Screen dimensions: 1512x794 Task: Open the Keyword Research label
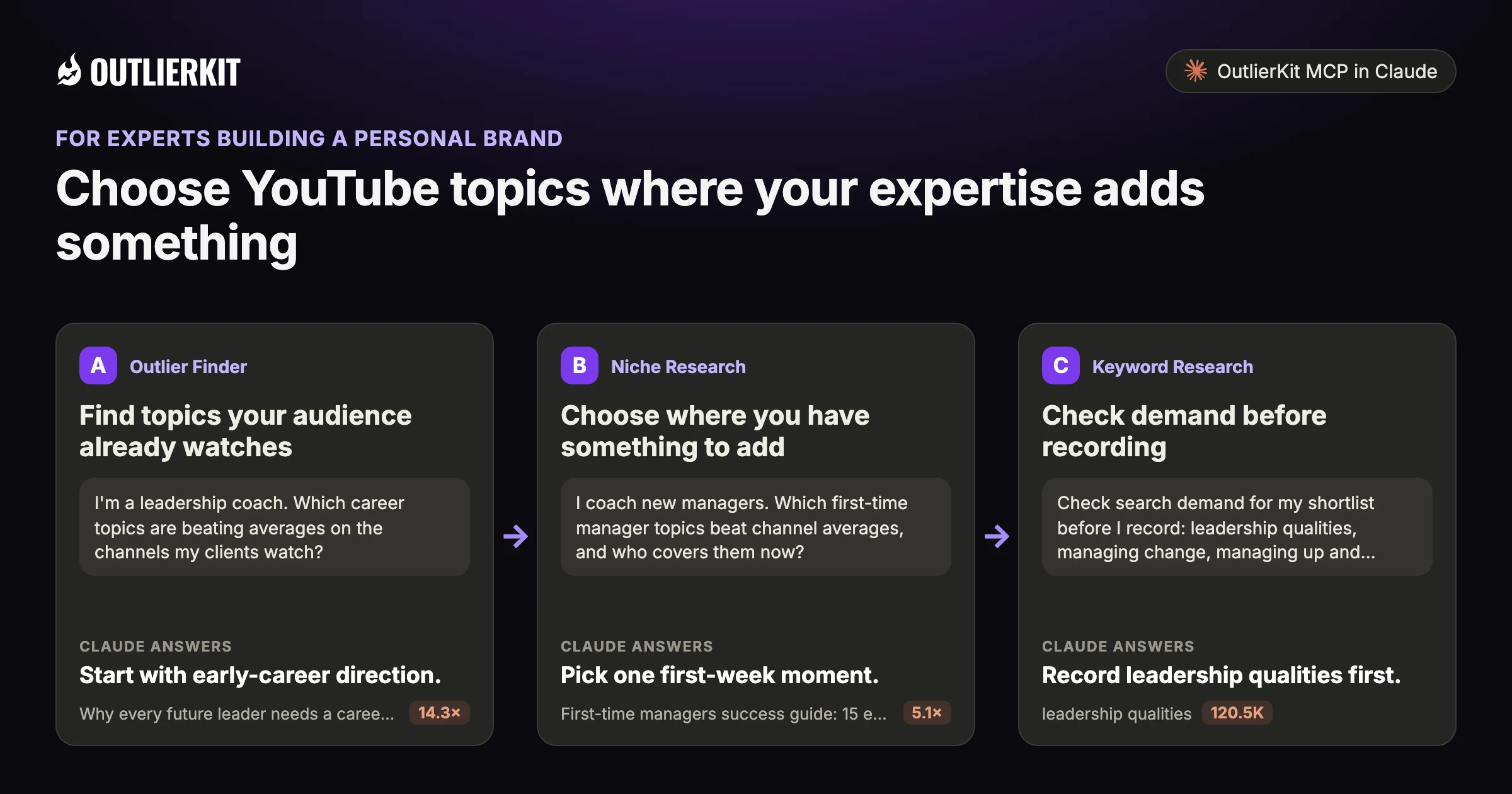1172,367
